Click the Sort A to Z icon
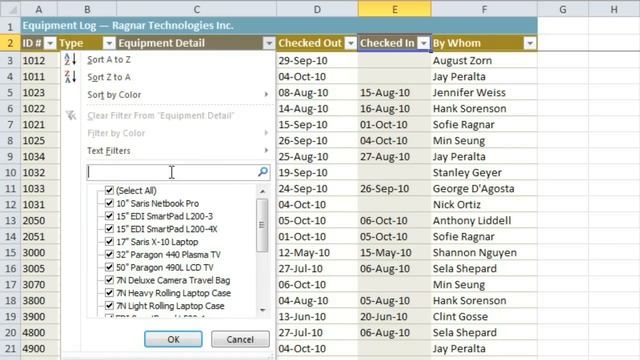 (x=70, y=60)
